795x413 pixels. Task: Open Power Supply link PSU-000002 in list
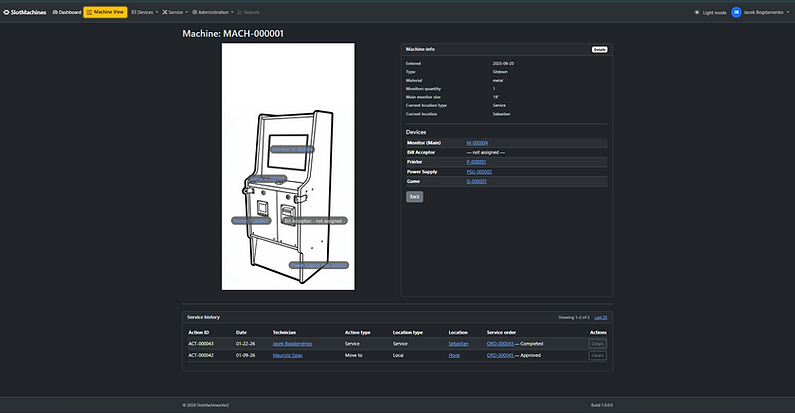tap(479, 172)
